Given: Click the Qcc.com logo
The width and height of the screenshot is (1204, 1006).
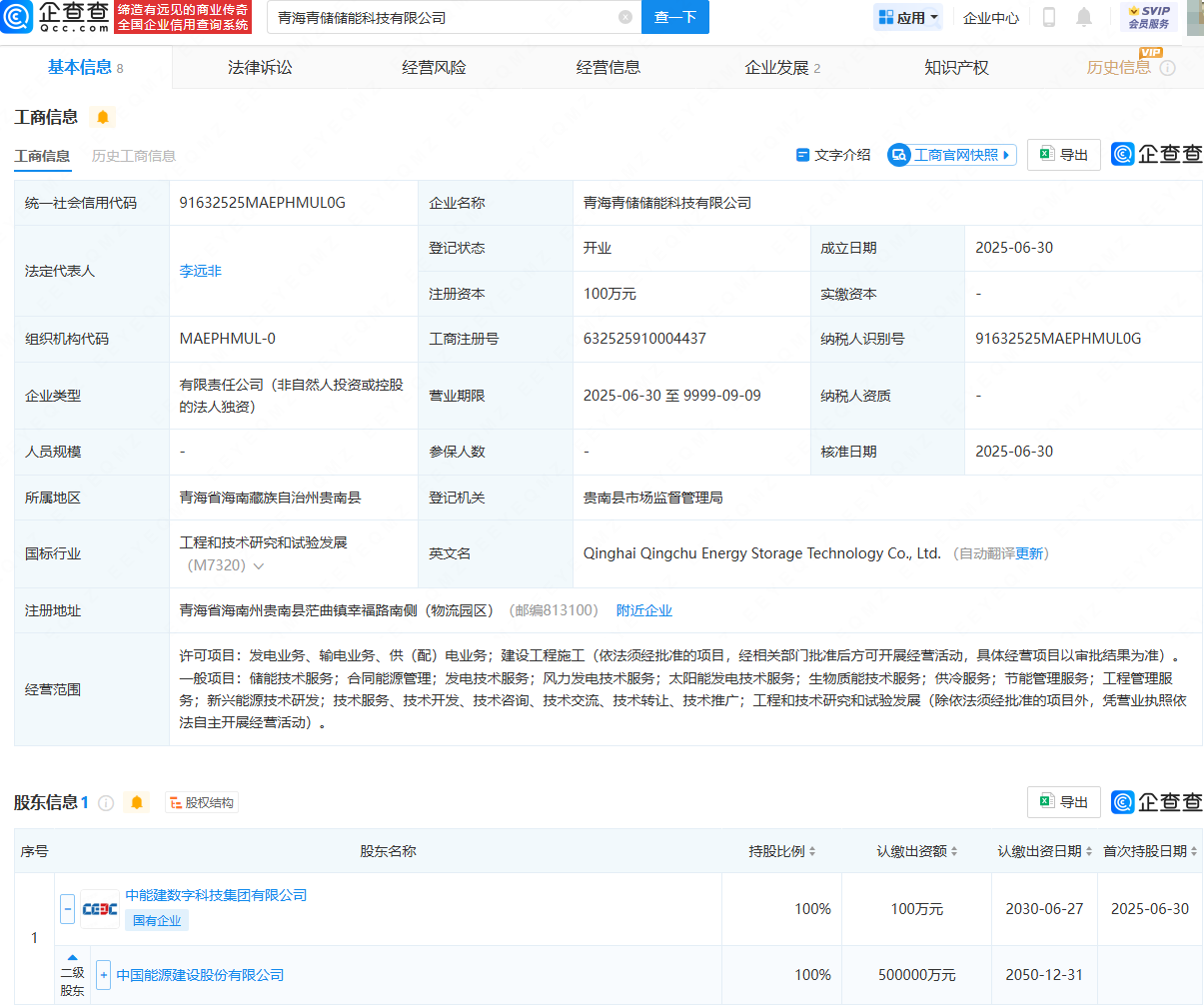Looking at the screenshot, I should point(56,17).
